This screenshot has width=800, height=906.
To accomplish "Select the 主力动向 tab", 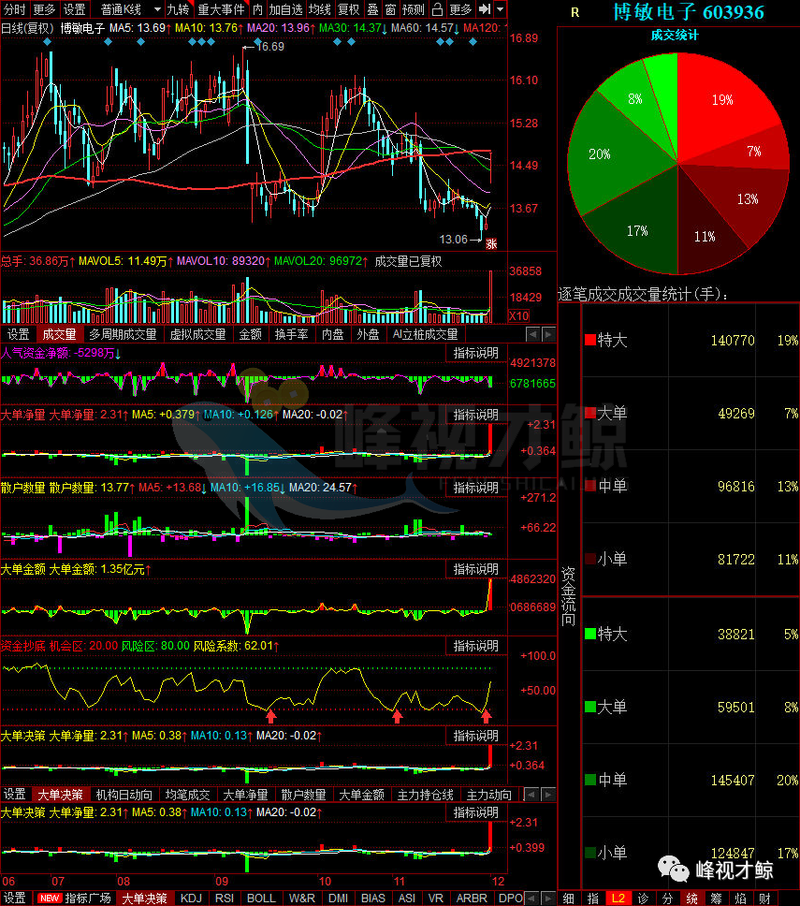I will [489, 794].
